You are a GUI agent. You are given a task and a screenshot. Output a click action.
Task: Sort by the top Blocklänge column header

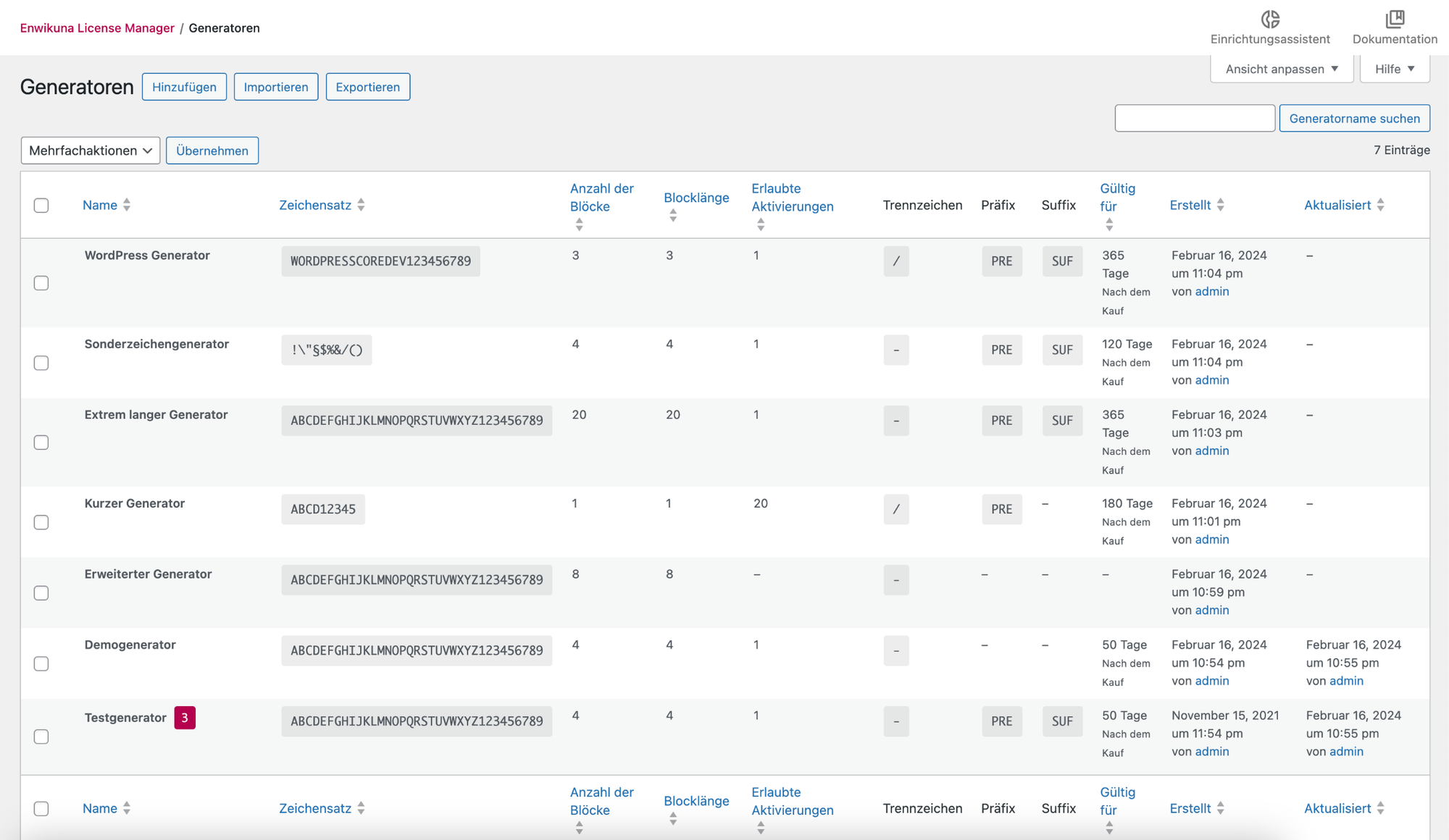click(696, 198)
